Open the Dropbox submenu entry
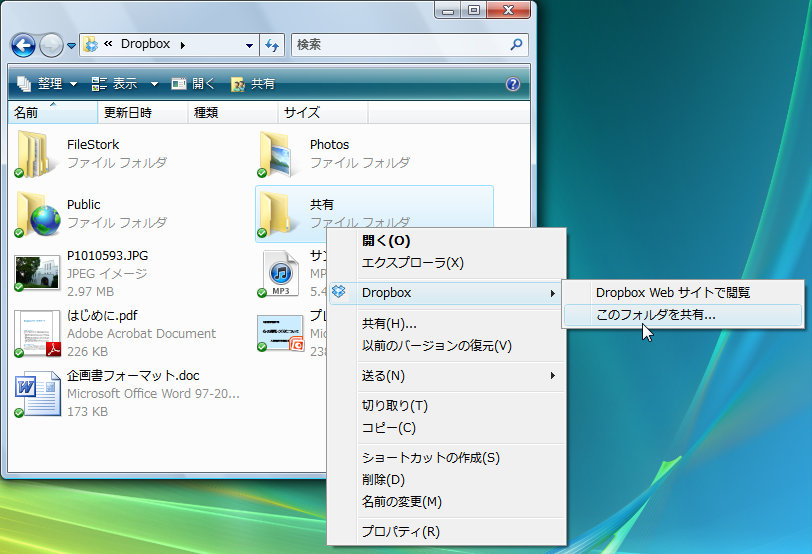Screen dimensions: 812x554 446,293
